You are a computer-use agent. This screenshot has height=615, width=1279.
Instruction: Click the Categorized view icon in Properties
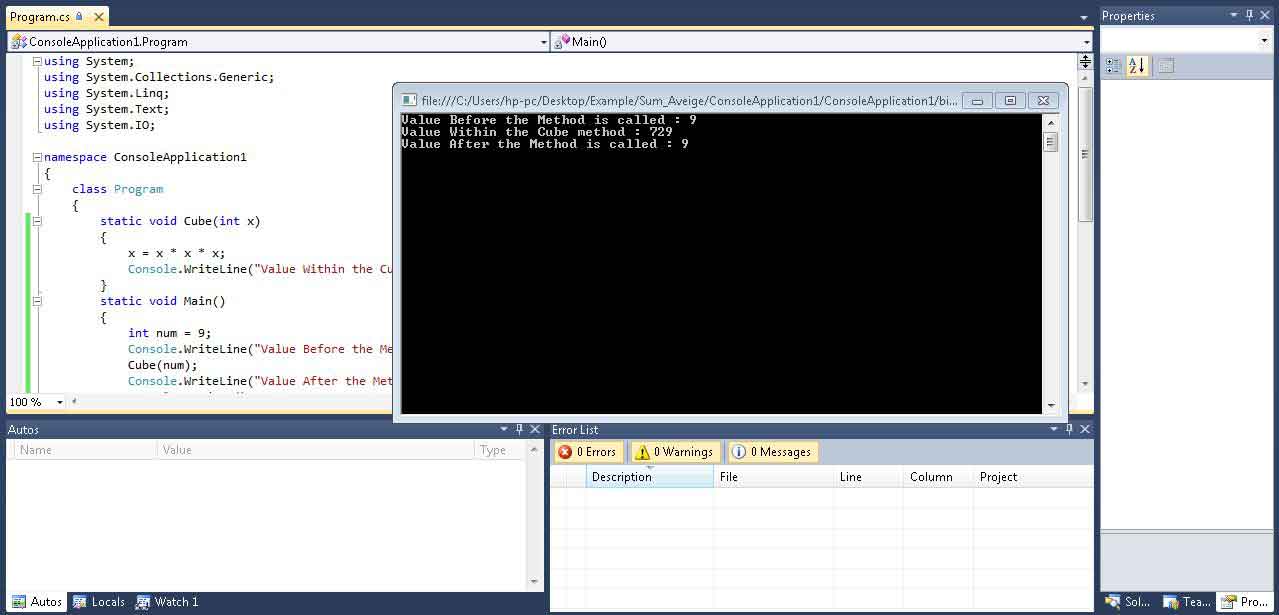tap(1113, 66)
